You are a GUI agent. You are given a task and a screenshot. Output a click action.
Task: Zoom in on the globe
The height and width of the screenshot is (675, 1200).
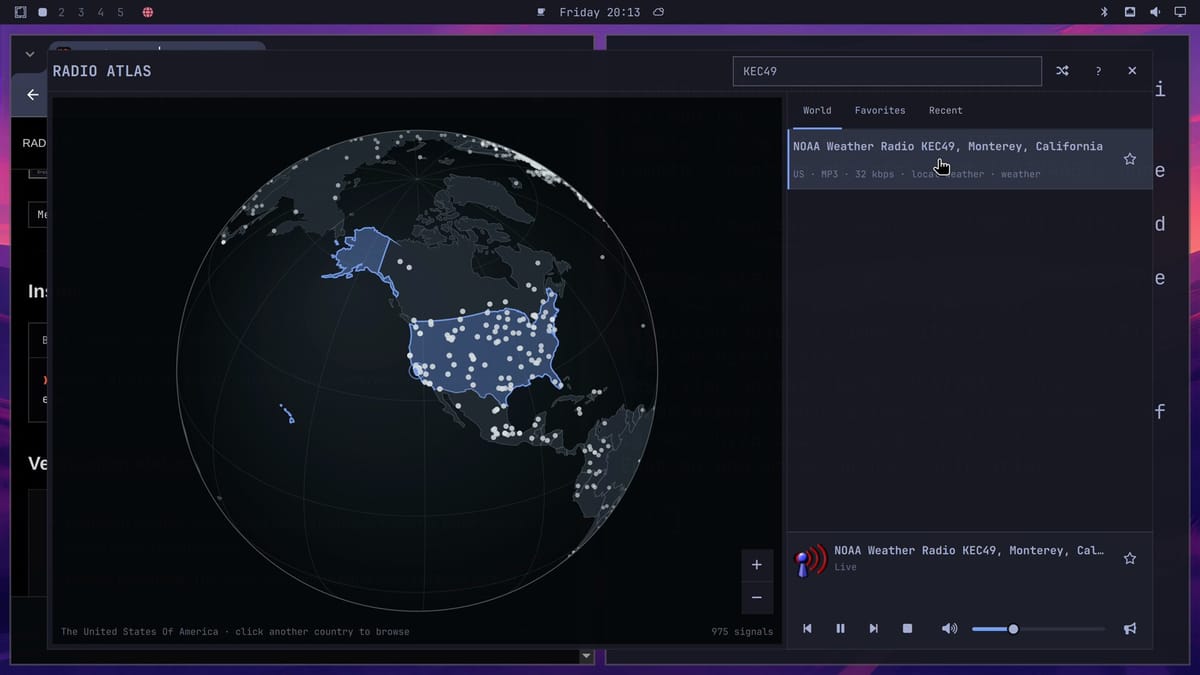pyautogui.click(x=756, y=565)
